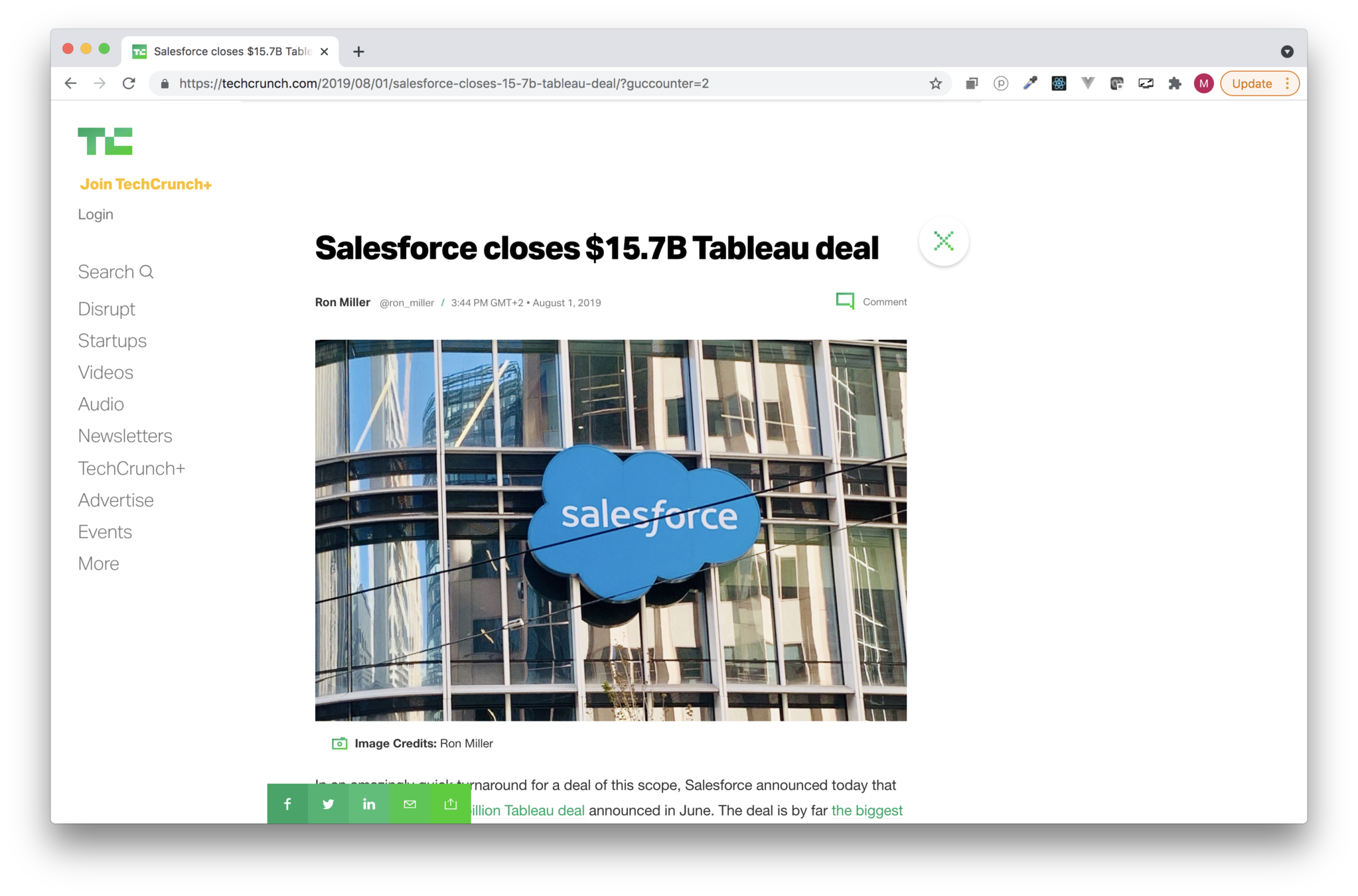Expand tab search dropdown arrow

pos(1286,52)
